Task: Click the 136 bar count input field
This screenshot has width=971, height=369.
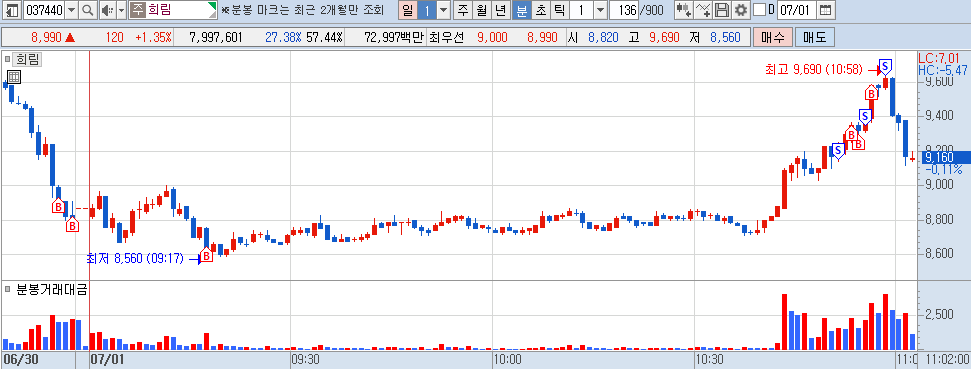Action: 624,10
